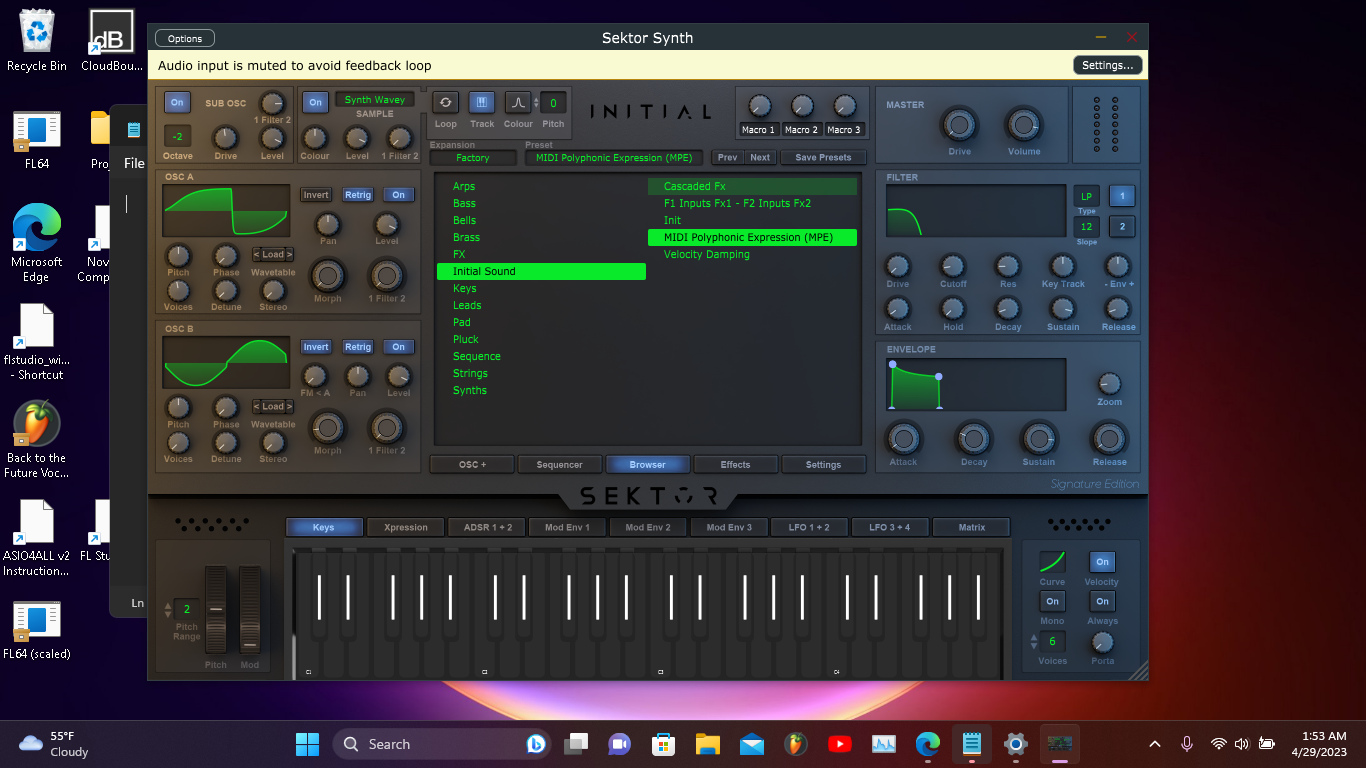Image resolution: width=1366 pixels, height=768 pixels.
Task: Open the Preset name dropdown
Action: pos(613,158)
